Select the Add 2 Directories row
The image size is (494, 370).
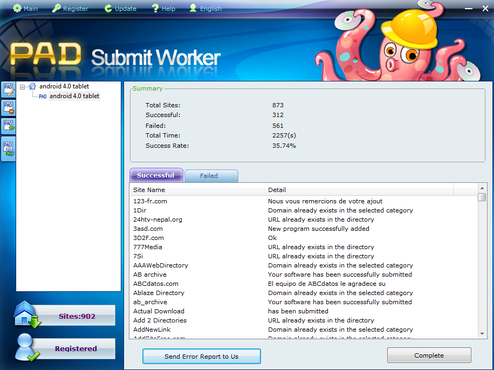pyautogui.click(x=304, y=320)
